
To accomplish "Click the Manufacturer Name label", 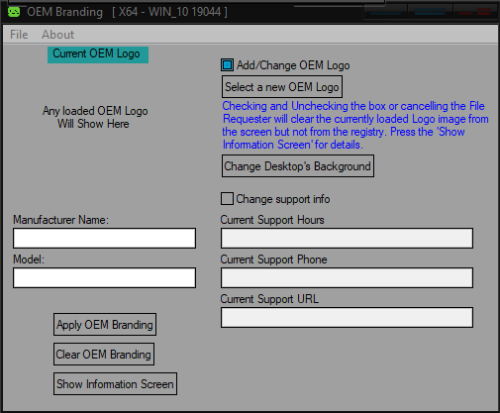I will coord(61,220).
